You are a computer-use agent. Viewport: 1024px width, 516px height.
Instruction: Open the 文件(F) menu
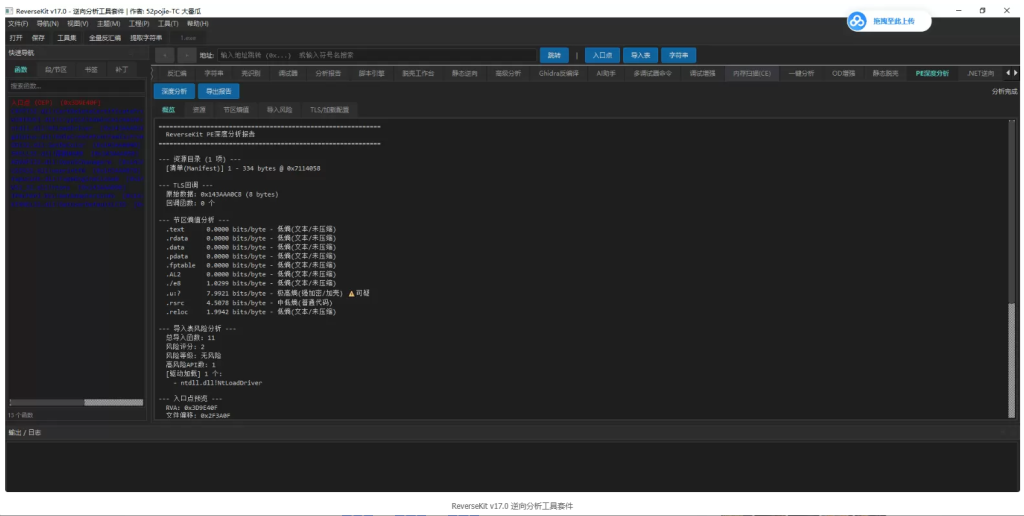click(18, 24)
